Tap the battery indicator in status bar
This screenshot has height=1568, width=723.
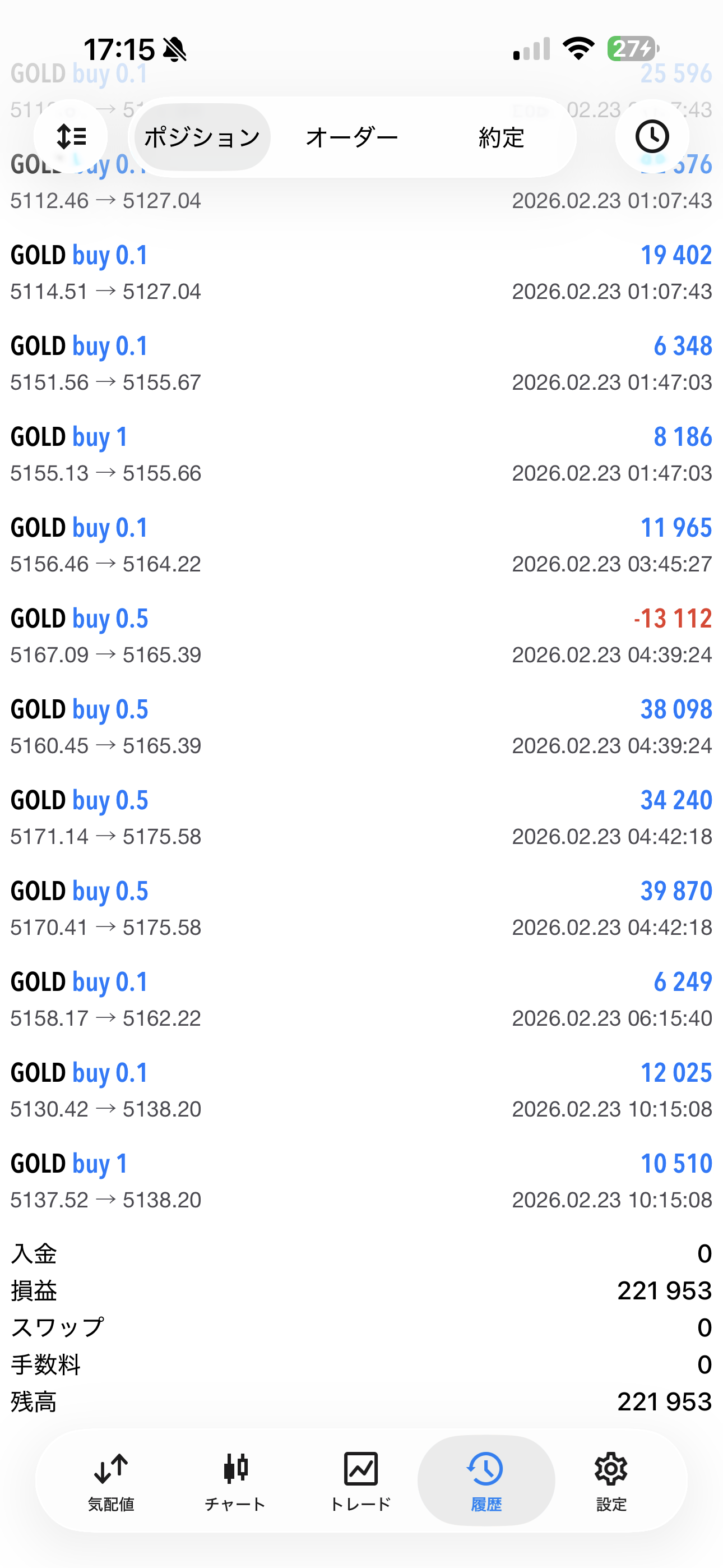(633, 49)
